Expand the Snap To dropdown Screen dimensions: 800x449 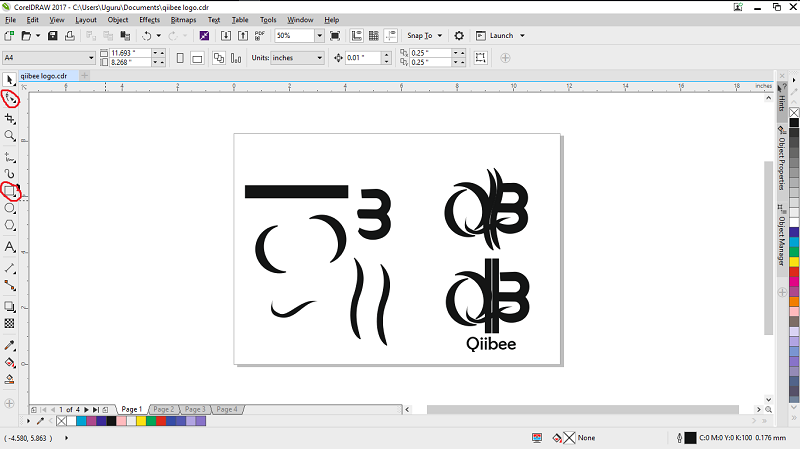click(440, 36)
